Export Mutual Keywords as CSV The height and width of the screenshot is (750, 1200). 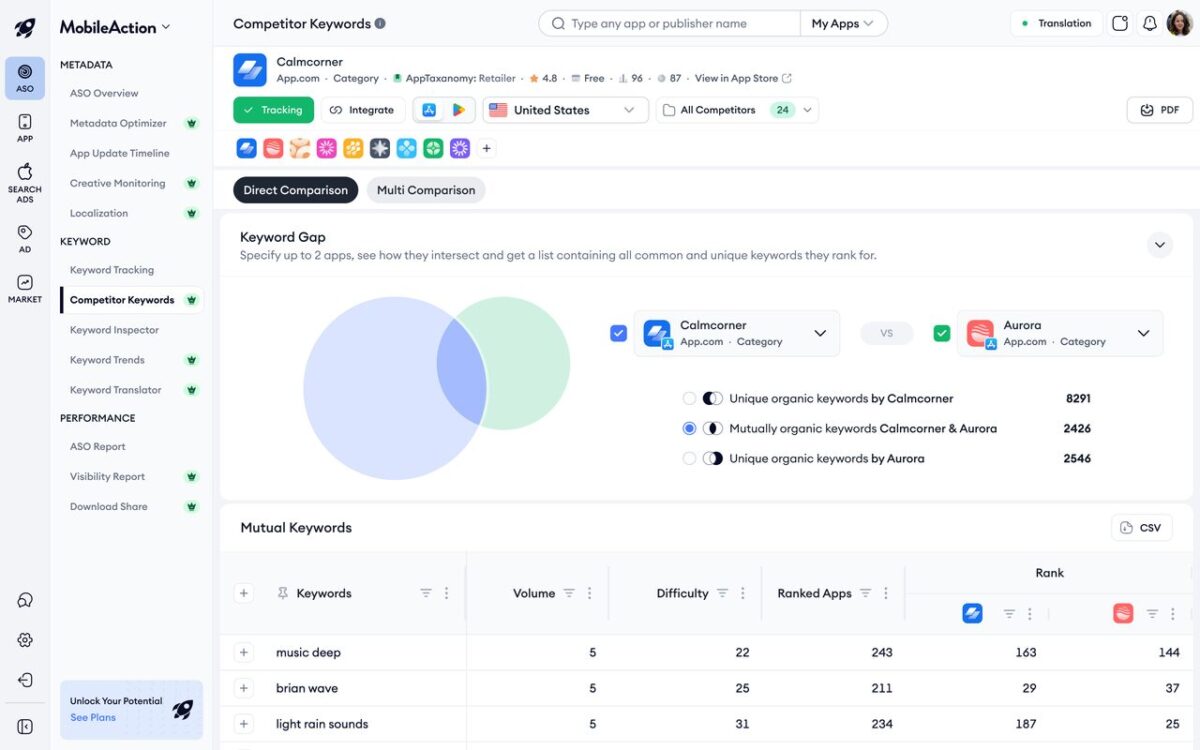(1141, 528)
